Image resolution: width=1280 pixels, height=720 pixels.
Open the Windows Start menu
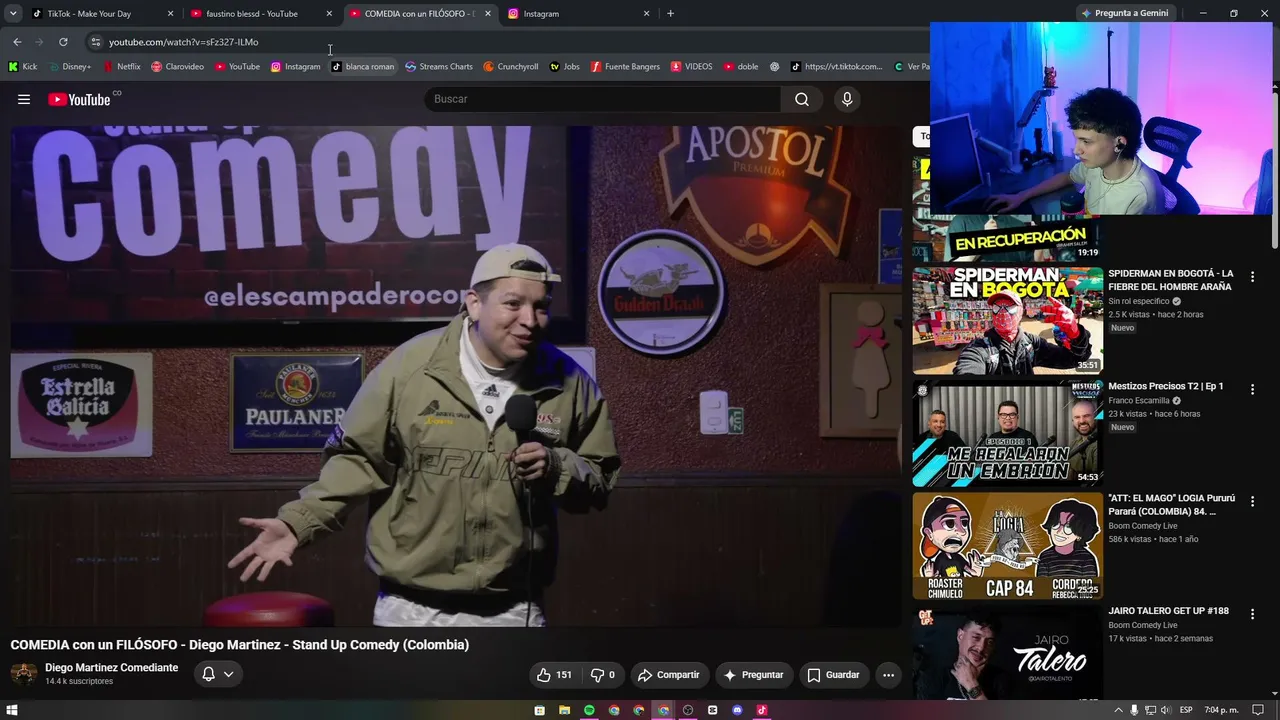click(12, 710)
